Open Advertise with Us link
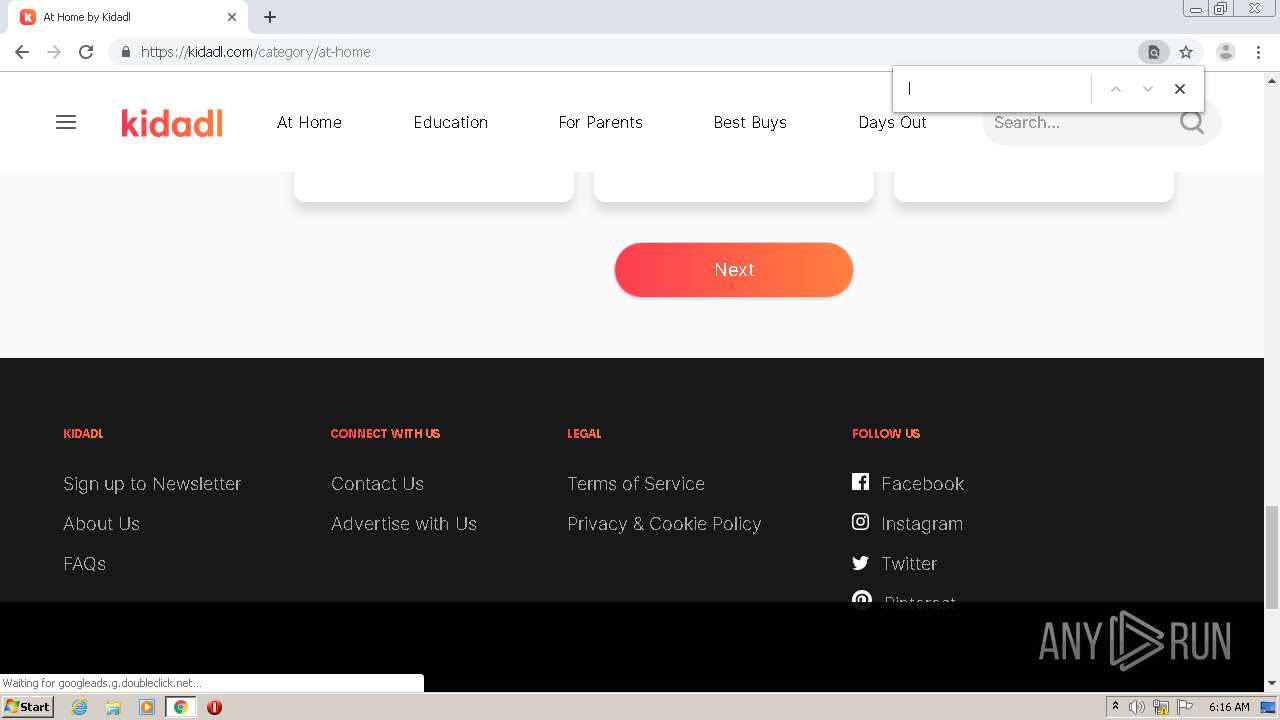The image size is (1280, 720). tap(404, 523)
